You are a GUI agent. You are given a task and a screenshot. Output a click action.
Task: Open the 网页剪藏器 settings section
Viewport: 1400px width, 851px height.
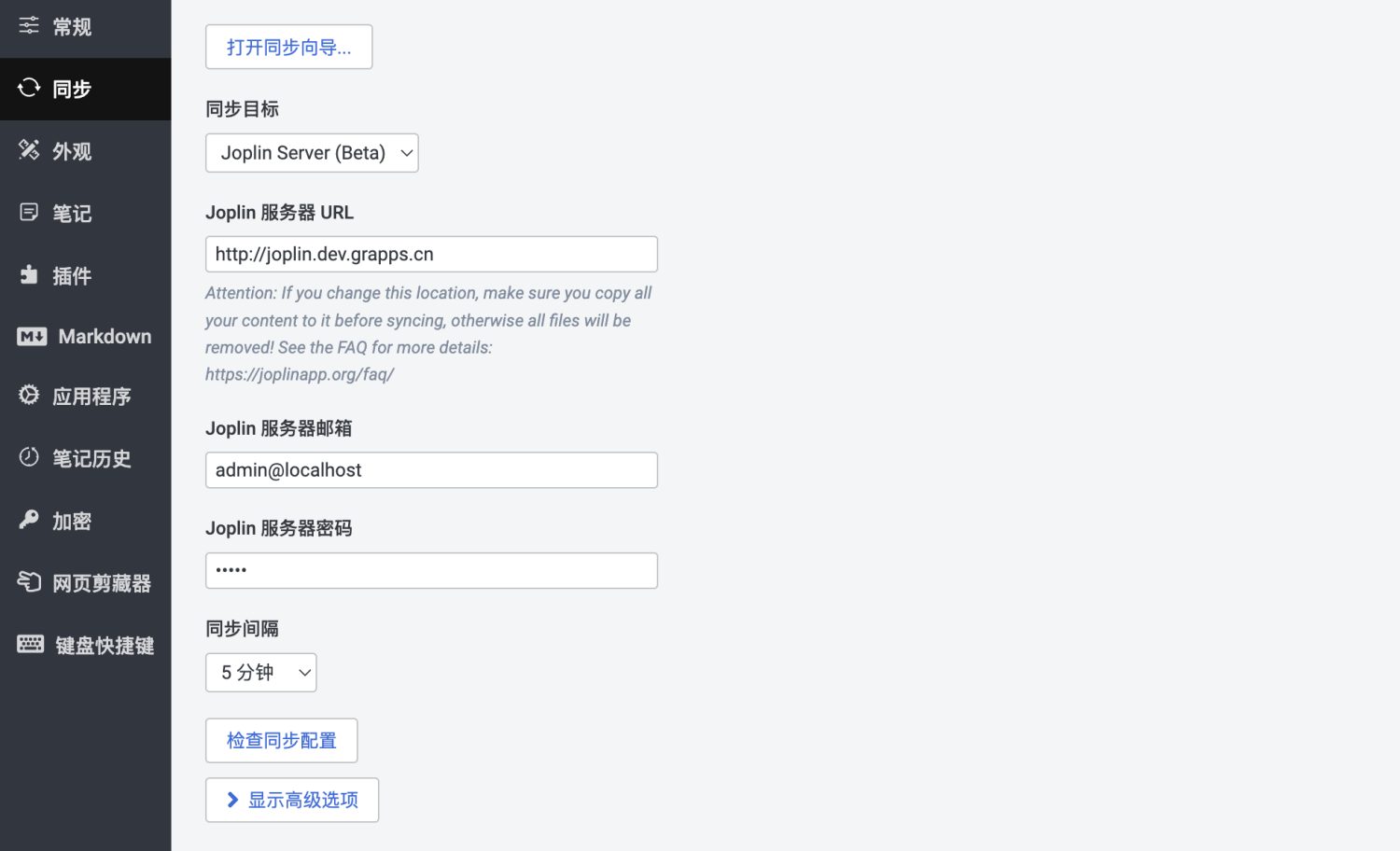pyautogui.click(x=86, y=583)
